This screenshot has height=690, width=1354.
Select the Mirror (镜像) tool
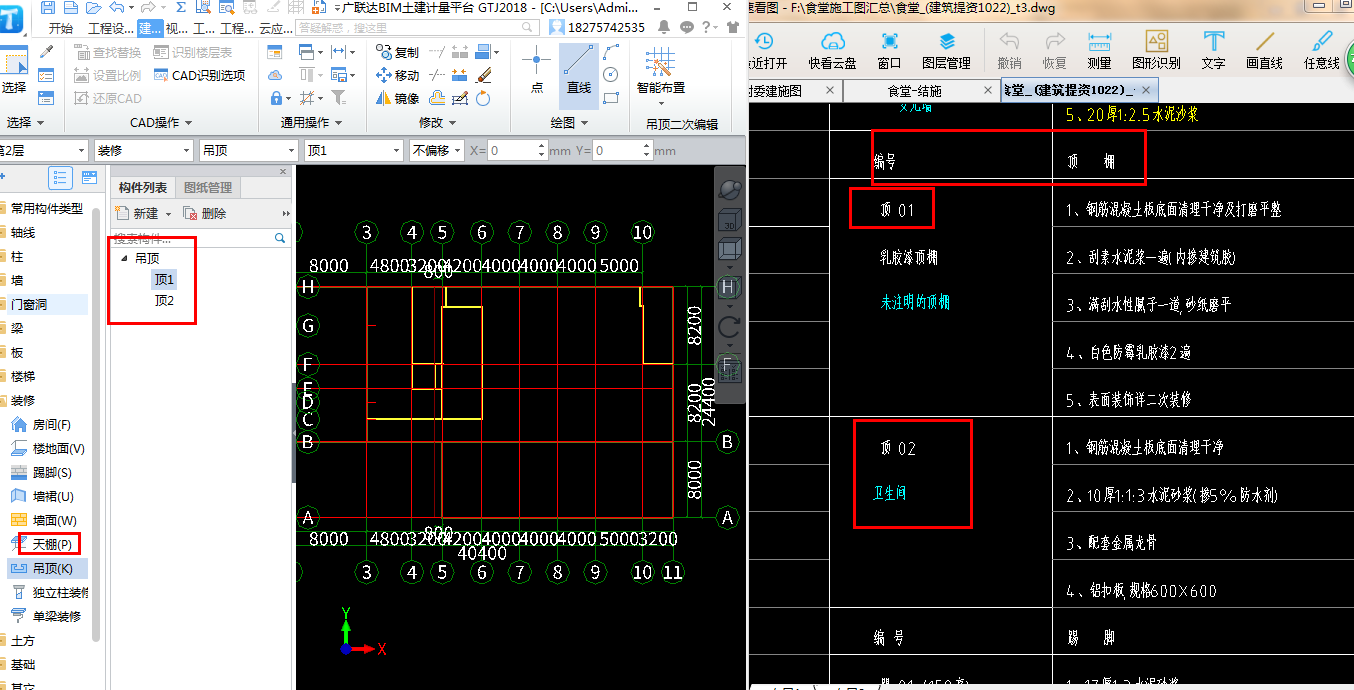pos(397,98)
